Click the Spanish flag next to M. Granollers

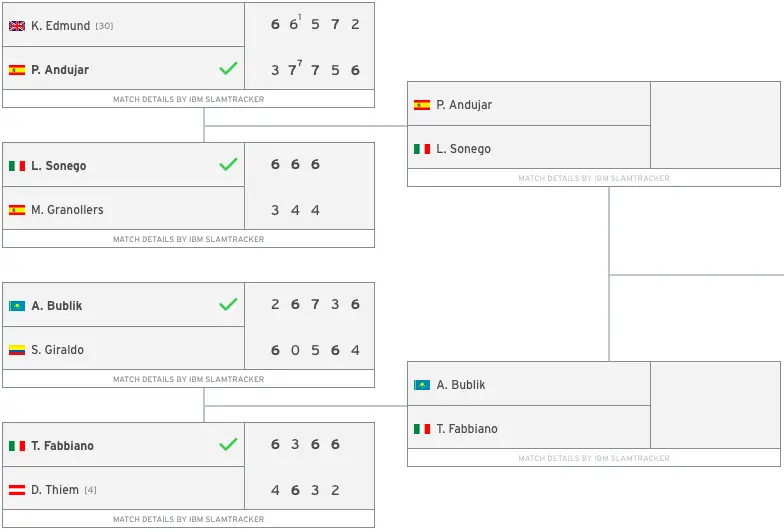pyautogui.click(x=17, y=210)
